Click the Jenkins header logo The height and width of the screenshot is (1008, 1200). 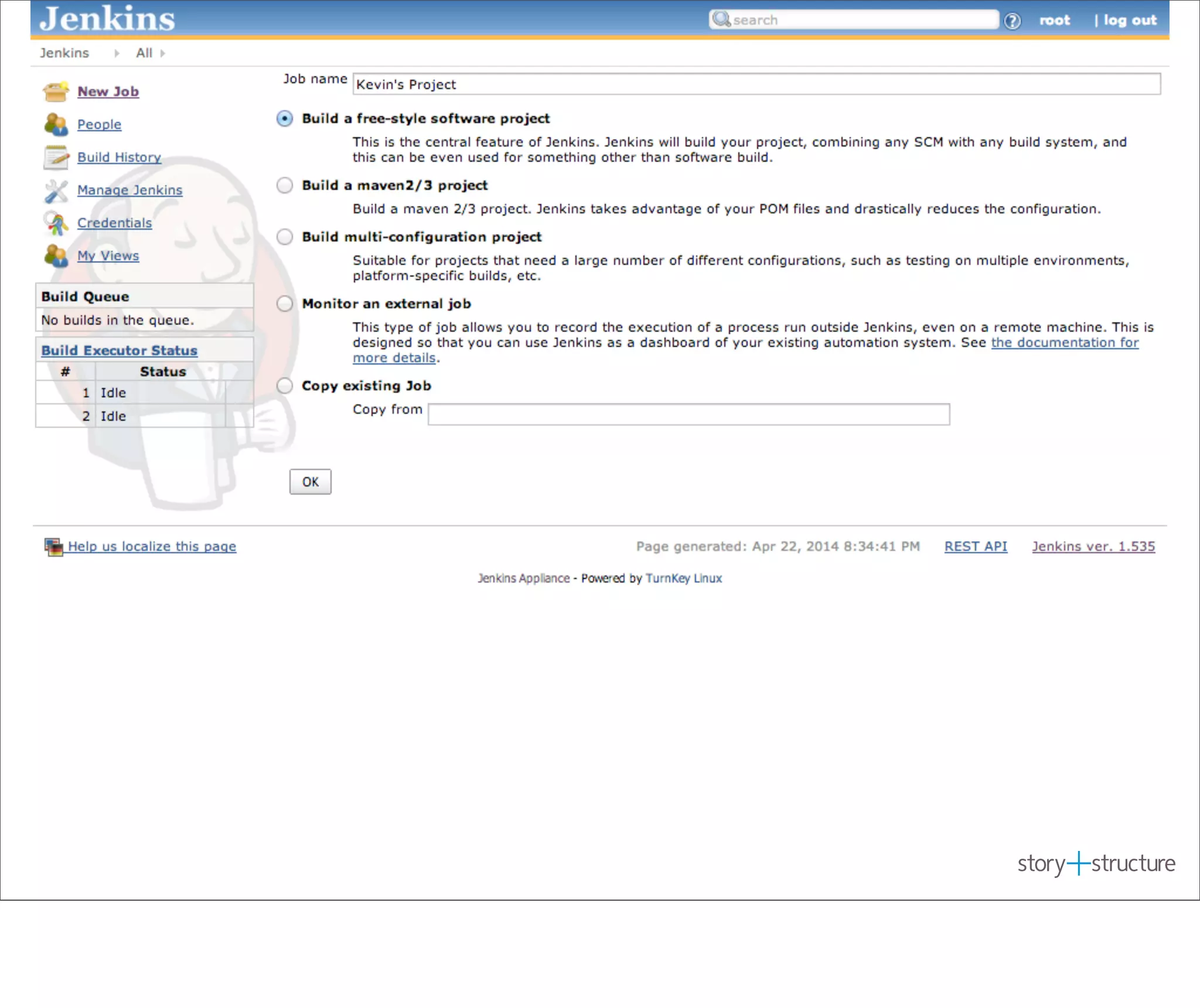click(107, 18)
